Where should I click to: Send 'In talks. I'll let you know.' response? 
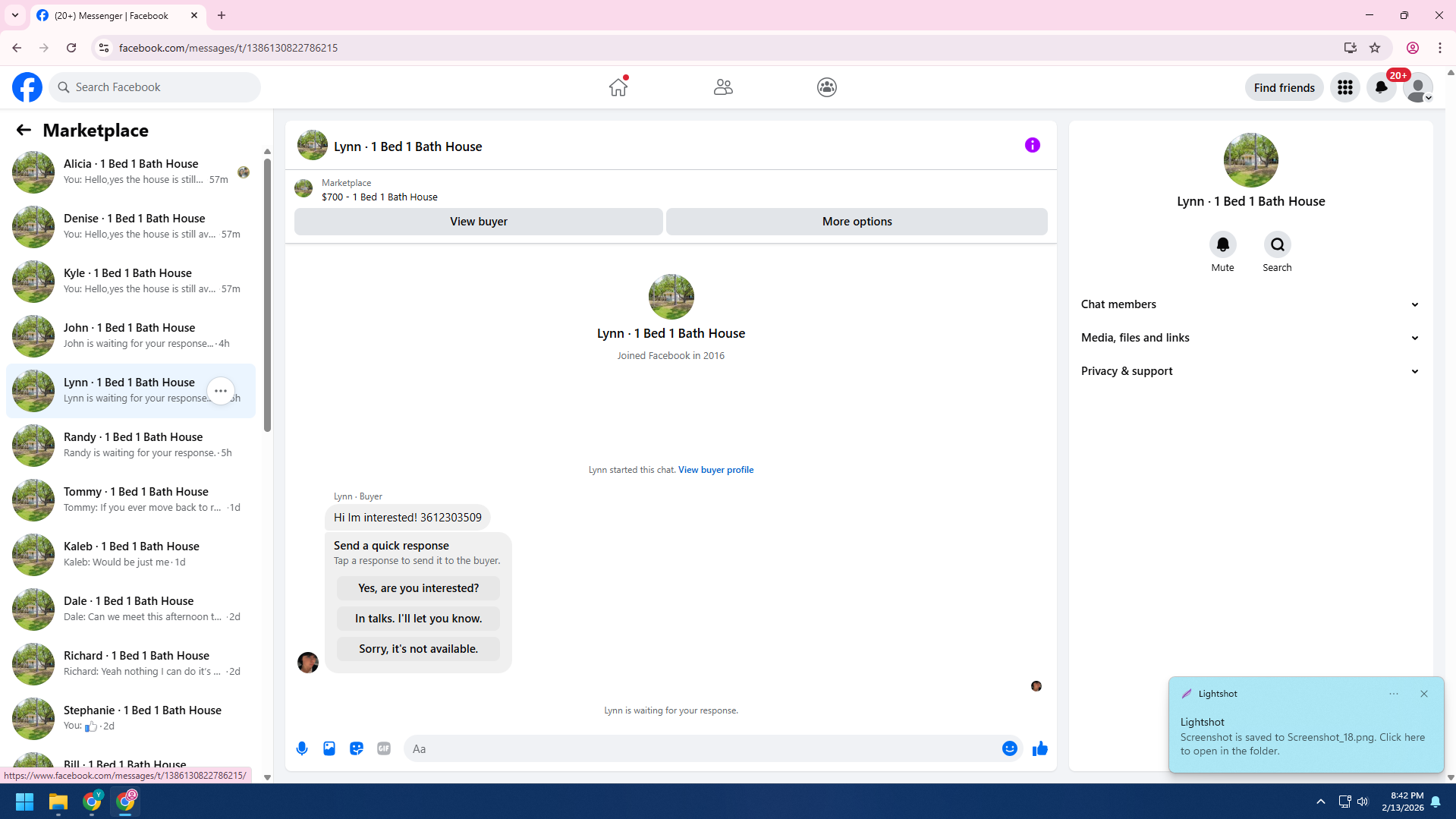click(x=418, y=619)
